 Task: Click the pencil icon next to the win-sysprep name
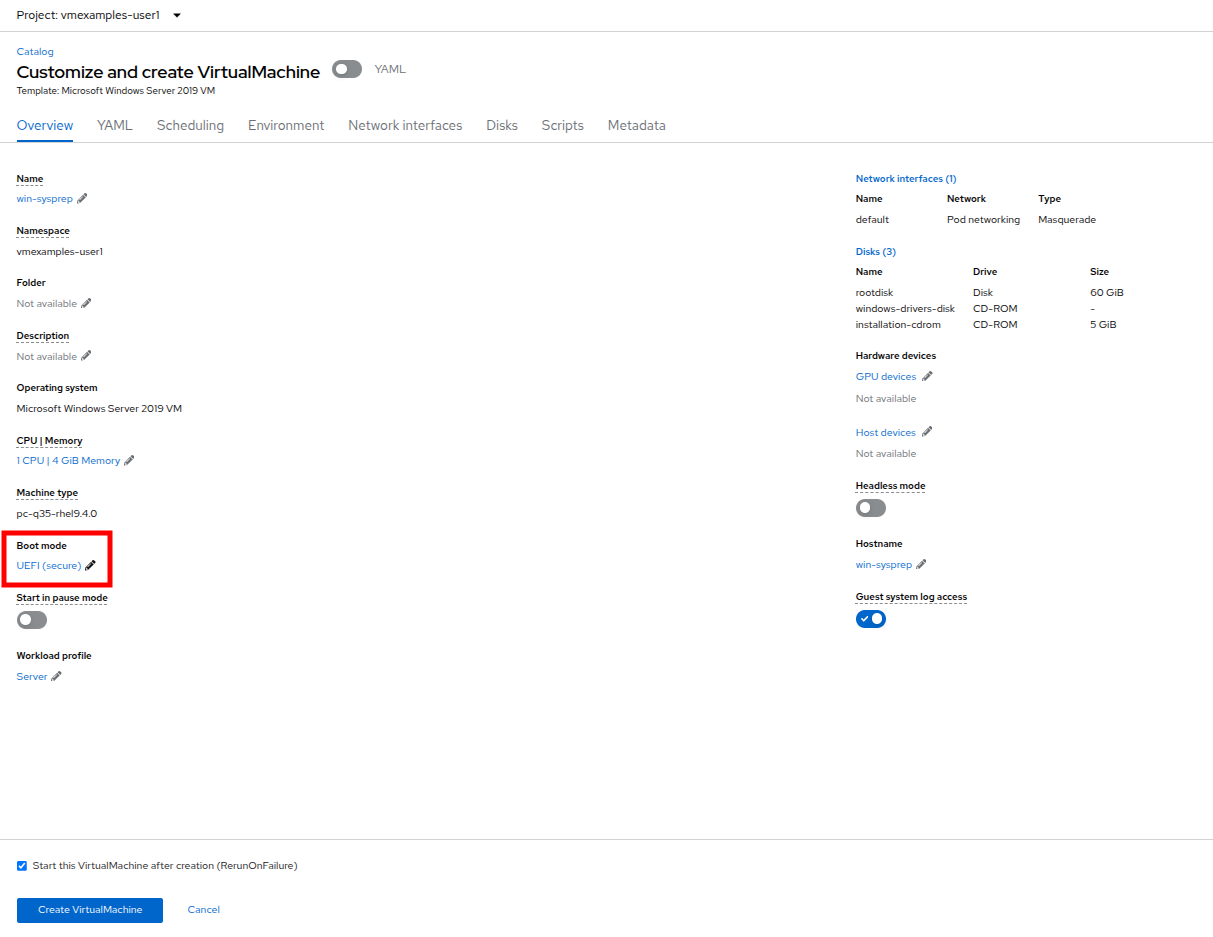click(82, 199)
